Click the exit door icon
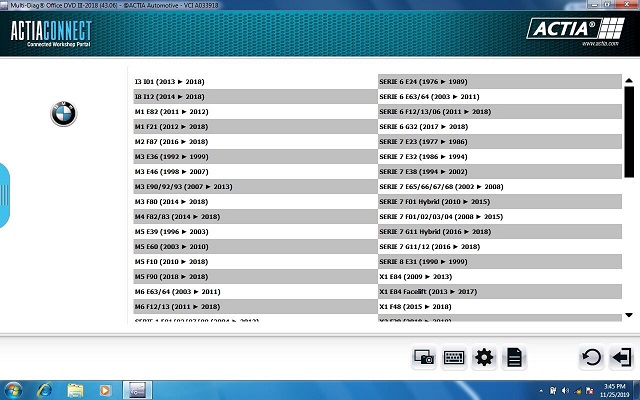This screenshot has width=640, height=400. (622, 358)
